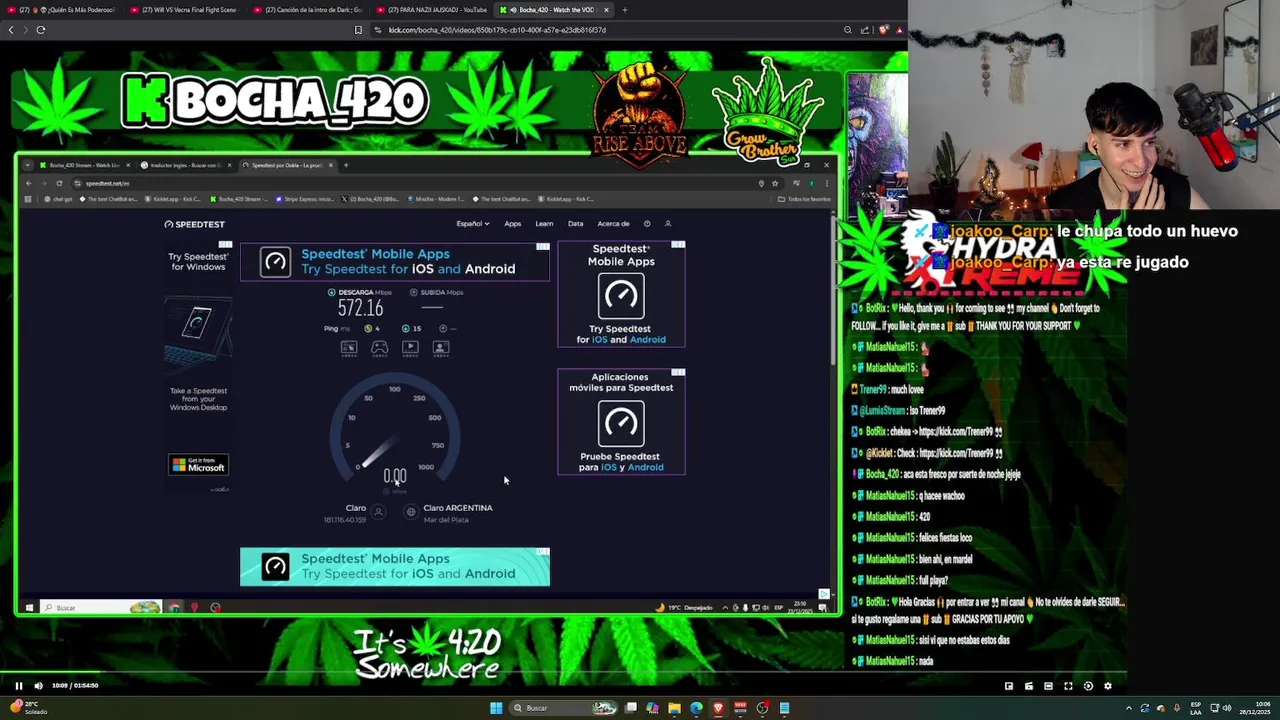
Task: Open a new browser tab
Action: 625,10
